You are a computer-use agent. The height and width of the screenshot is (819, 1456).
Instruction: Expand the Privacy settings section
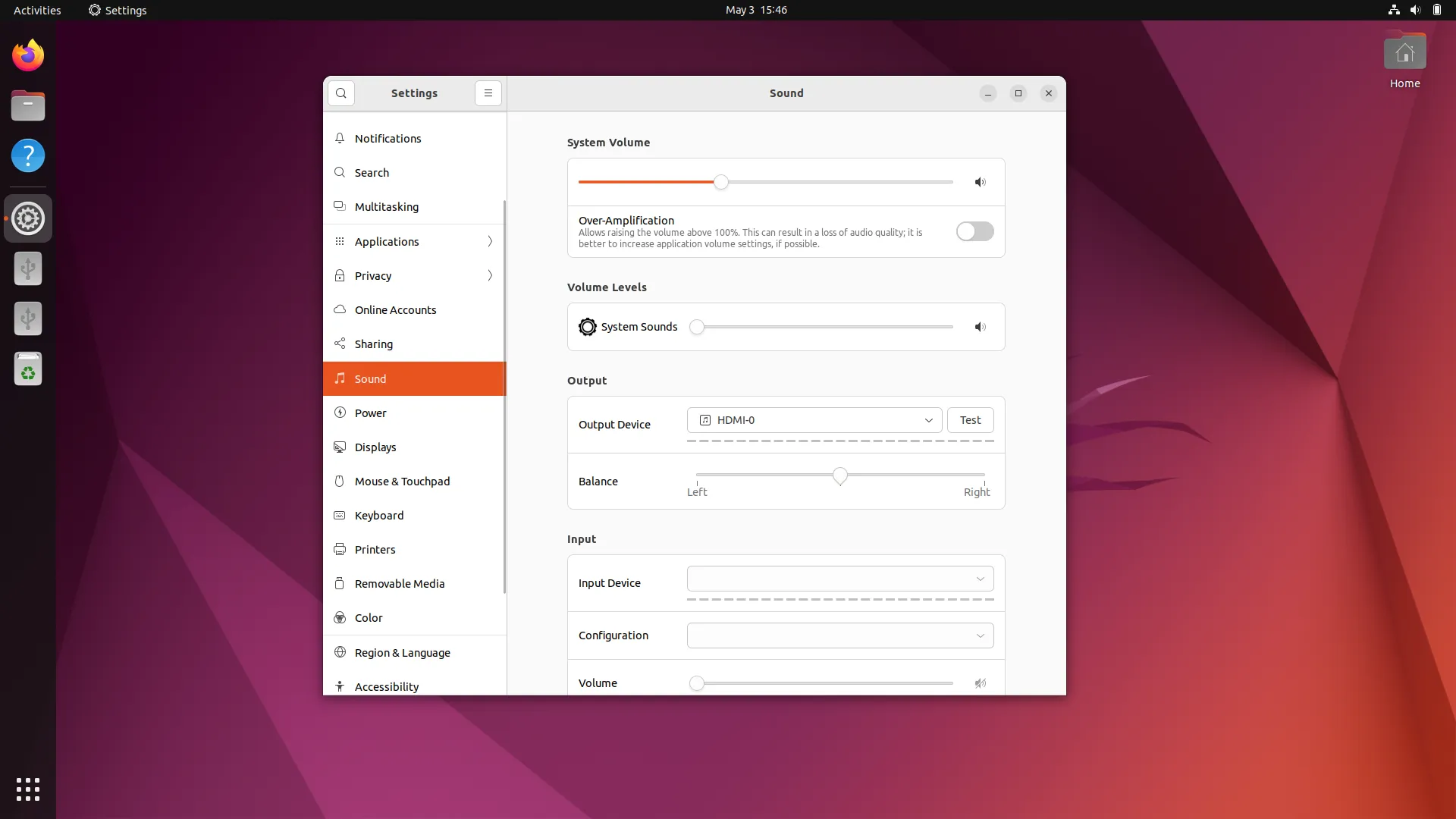click(414, 275)
